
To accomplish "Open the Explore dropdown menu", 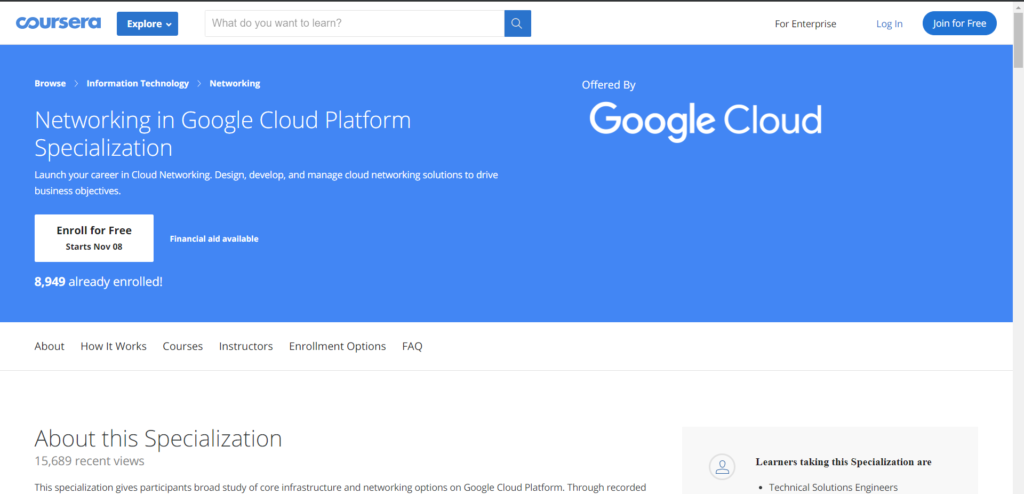I will (148, 24).
